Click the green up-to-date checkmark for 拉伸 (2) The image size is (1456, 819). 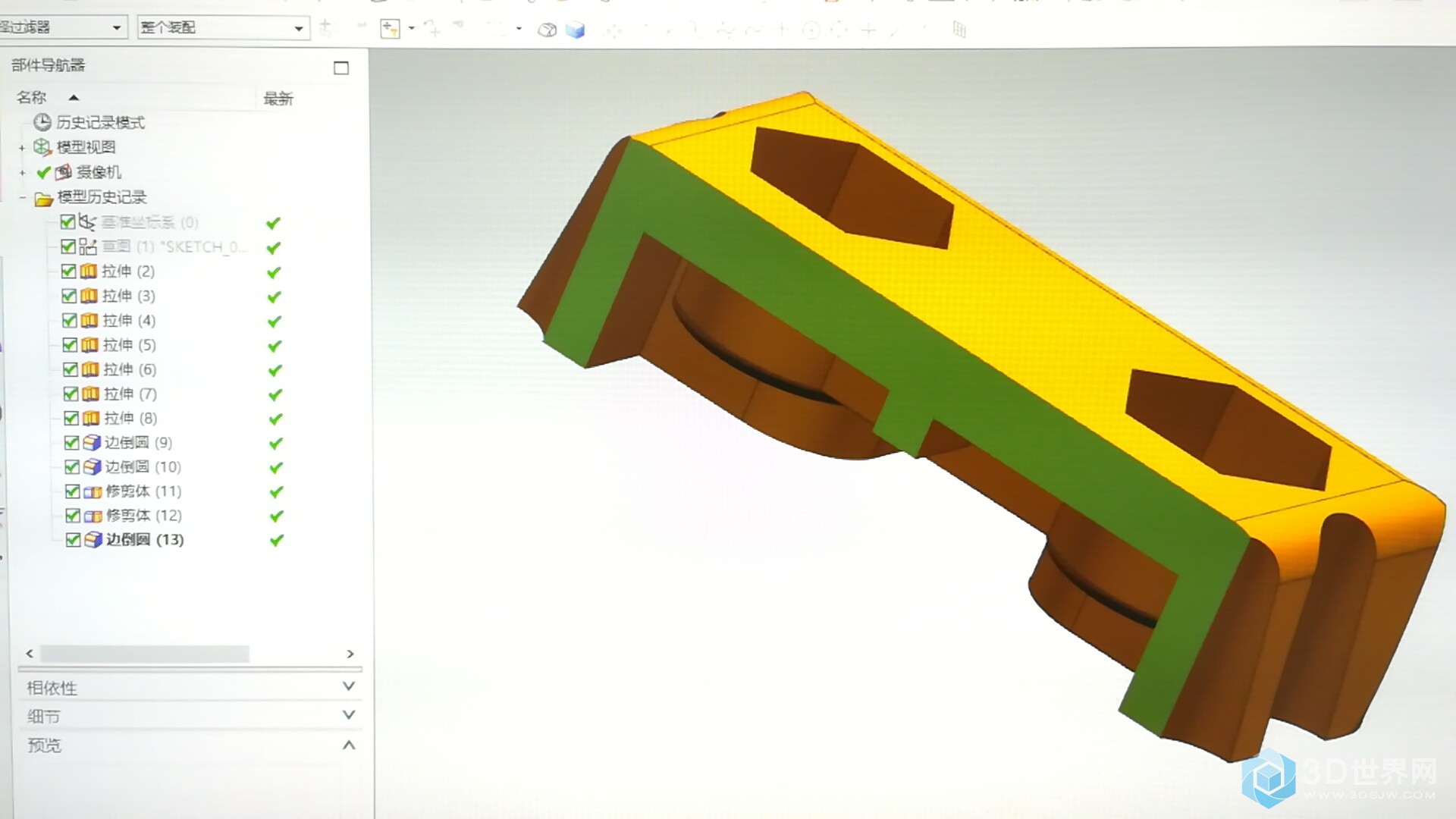click(274, 272)
